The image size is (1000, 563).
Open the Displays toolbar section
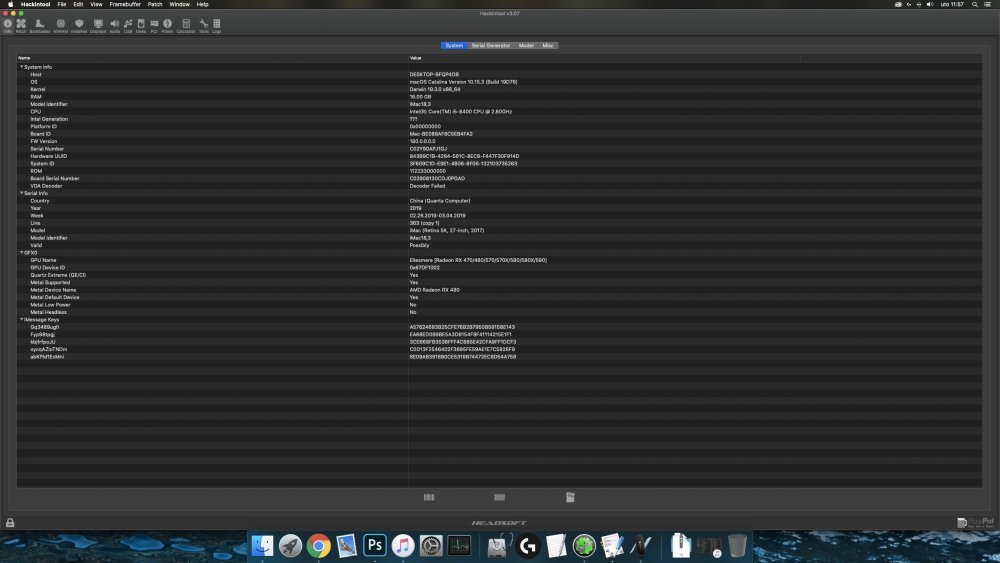point(98,26)
